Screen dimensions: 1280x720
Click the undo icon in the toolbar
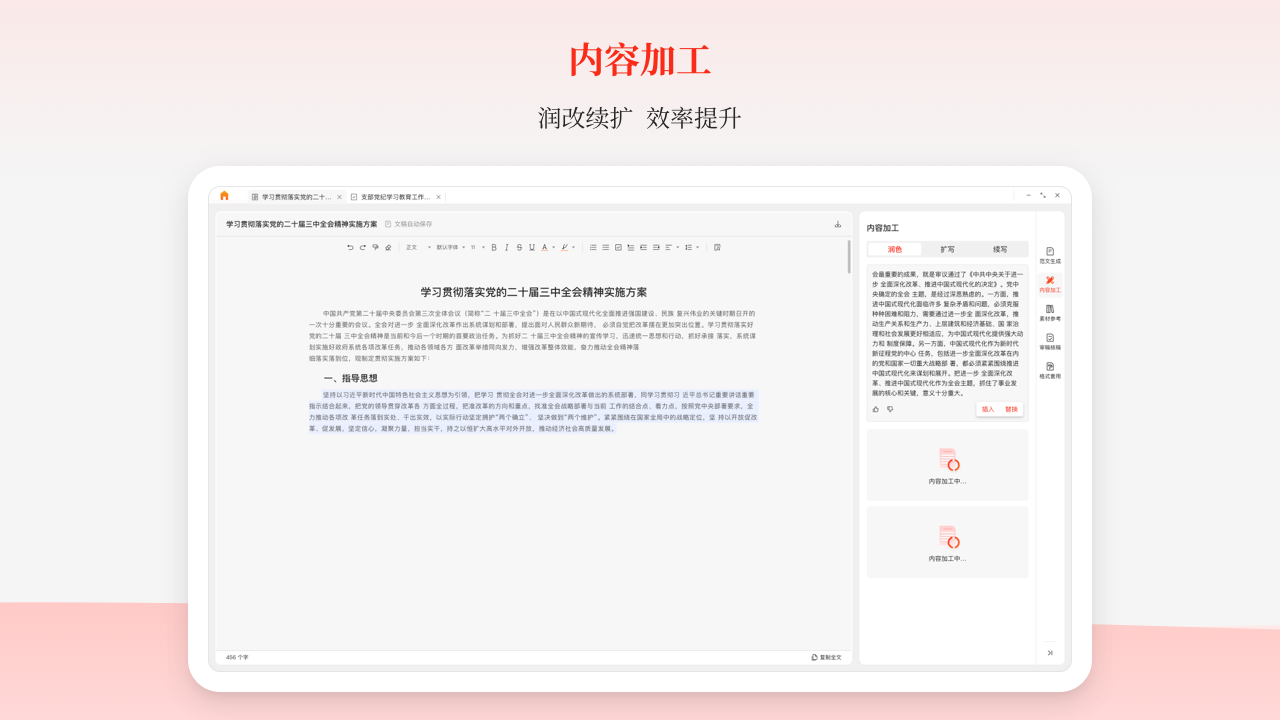(352, 247)
